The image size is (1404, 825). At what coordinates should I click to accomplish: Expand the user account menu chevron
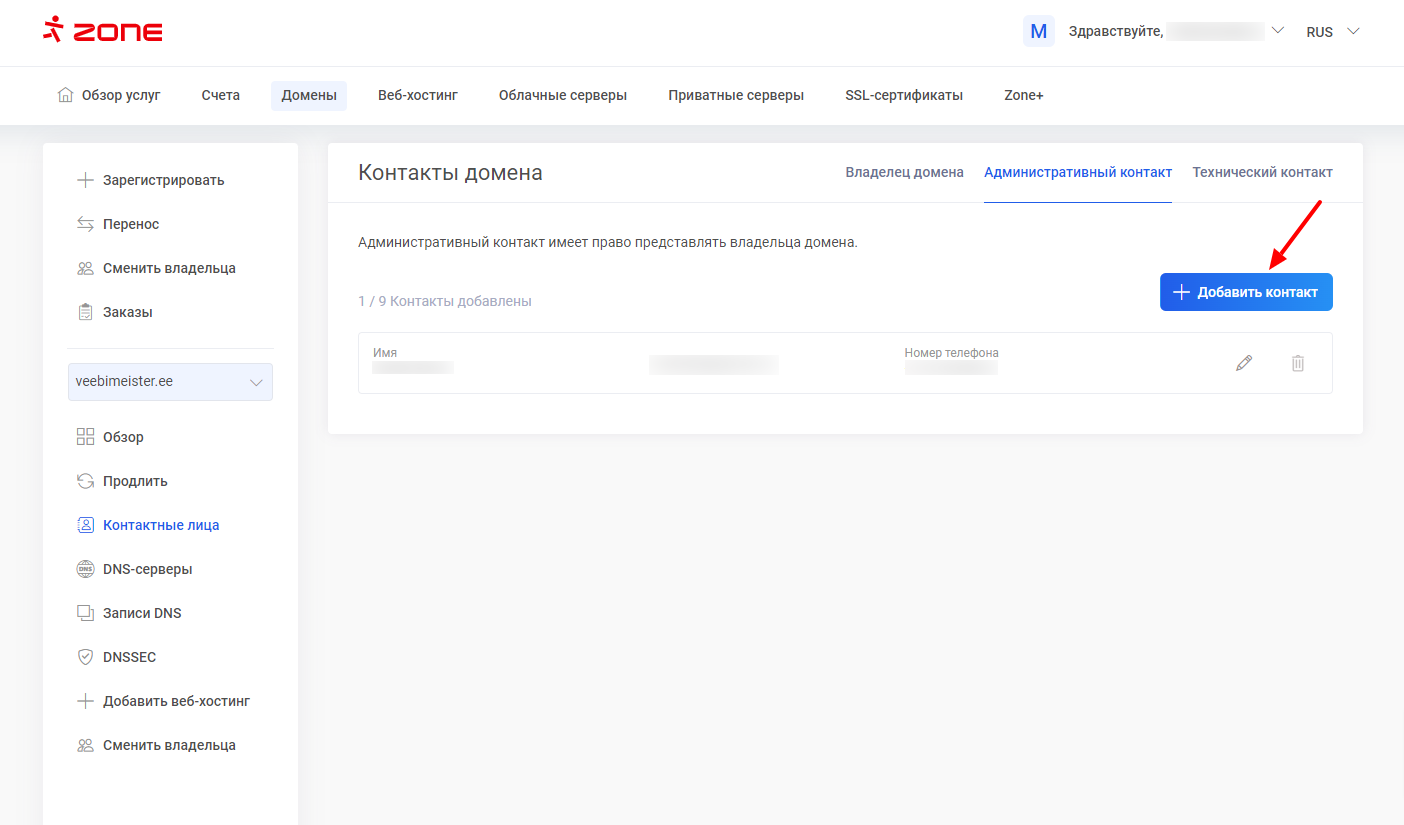click(1277, 31)
